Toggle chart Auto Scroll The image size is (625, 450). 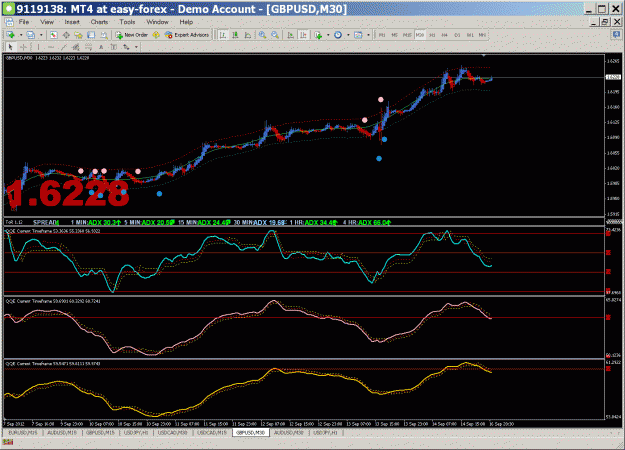291,35
